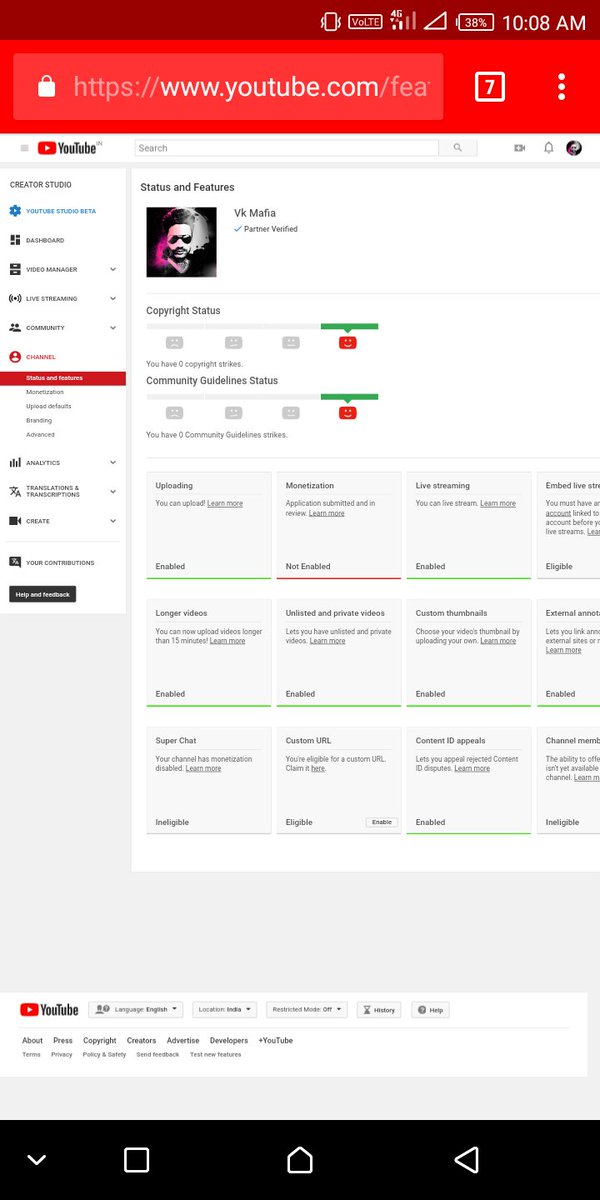Click the red smiley under Community Guidelines Status
The height and width of the screenshot is (1200, 600).
tap(348, 412)
